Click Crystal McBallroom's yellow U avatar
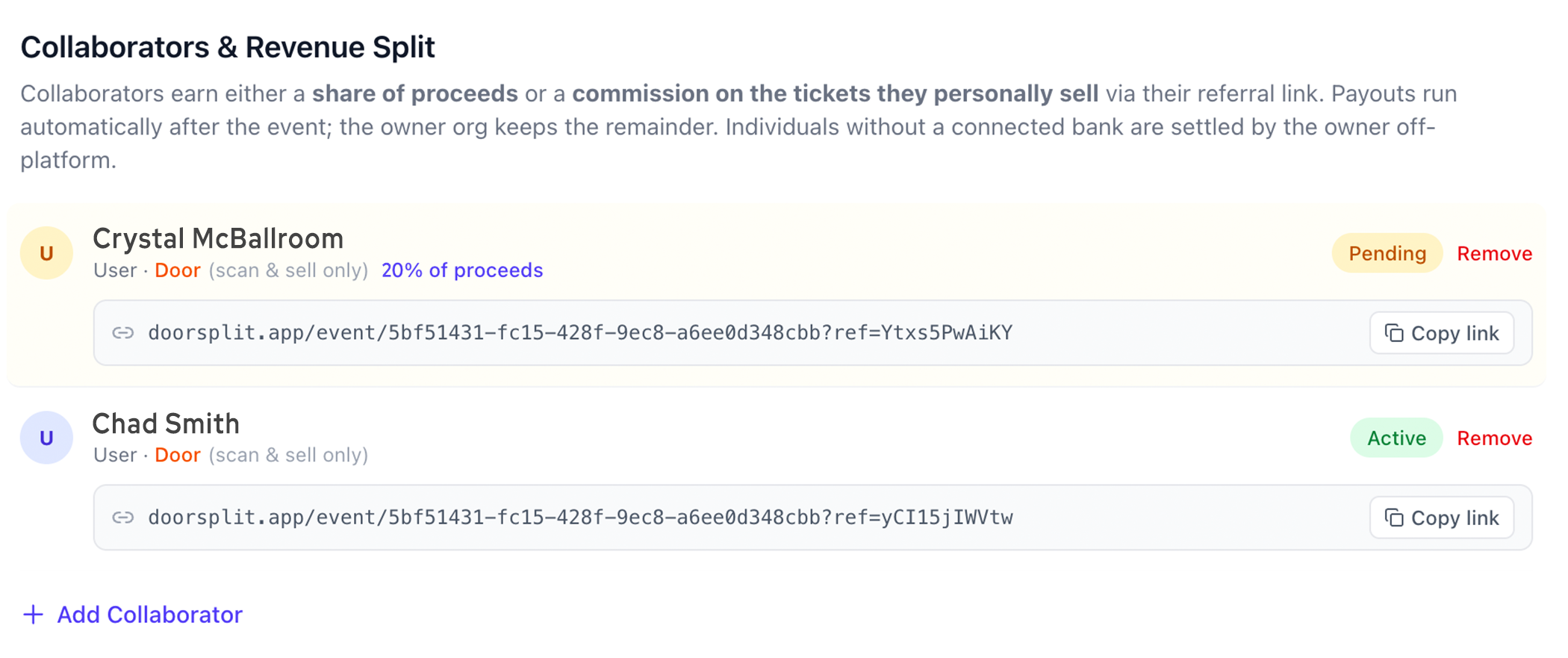The height and width of the screenshot is (658, 1568). point(46,253)
